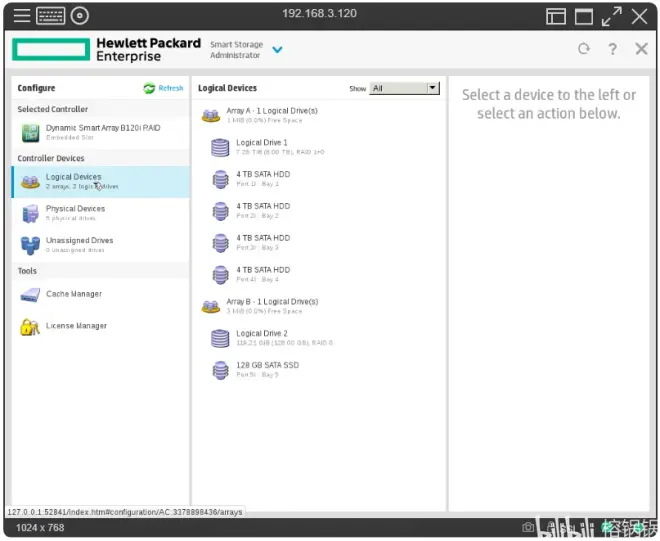Open License Manager tool
The height and width of the screenshot is (541, 660).
point(100,326)
